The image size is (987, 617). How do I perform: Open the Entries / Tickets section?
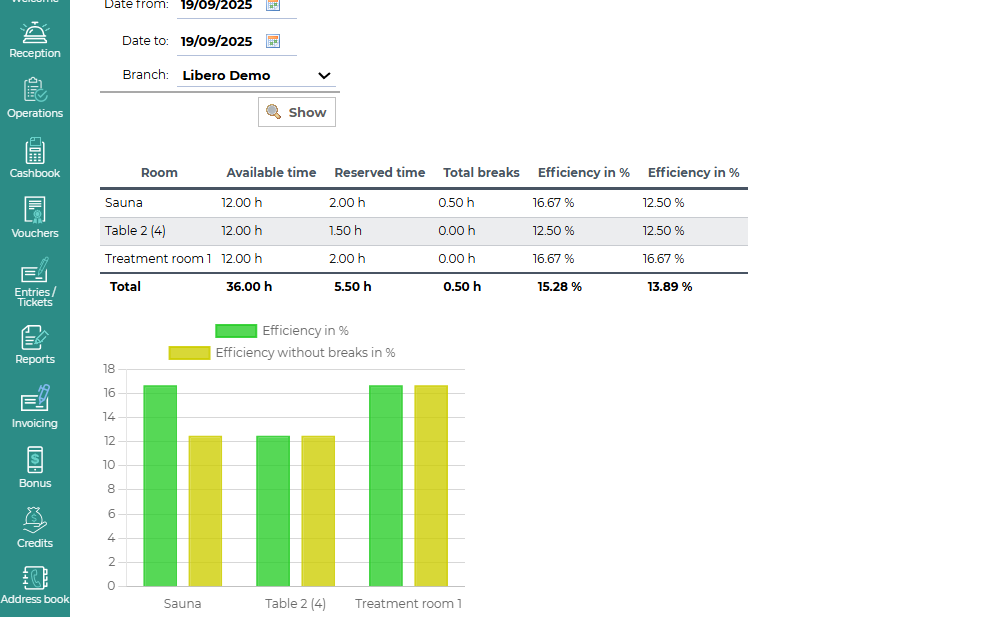(x=35, y=282)
